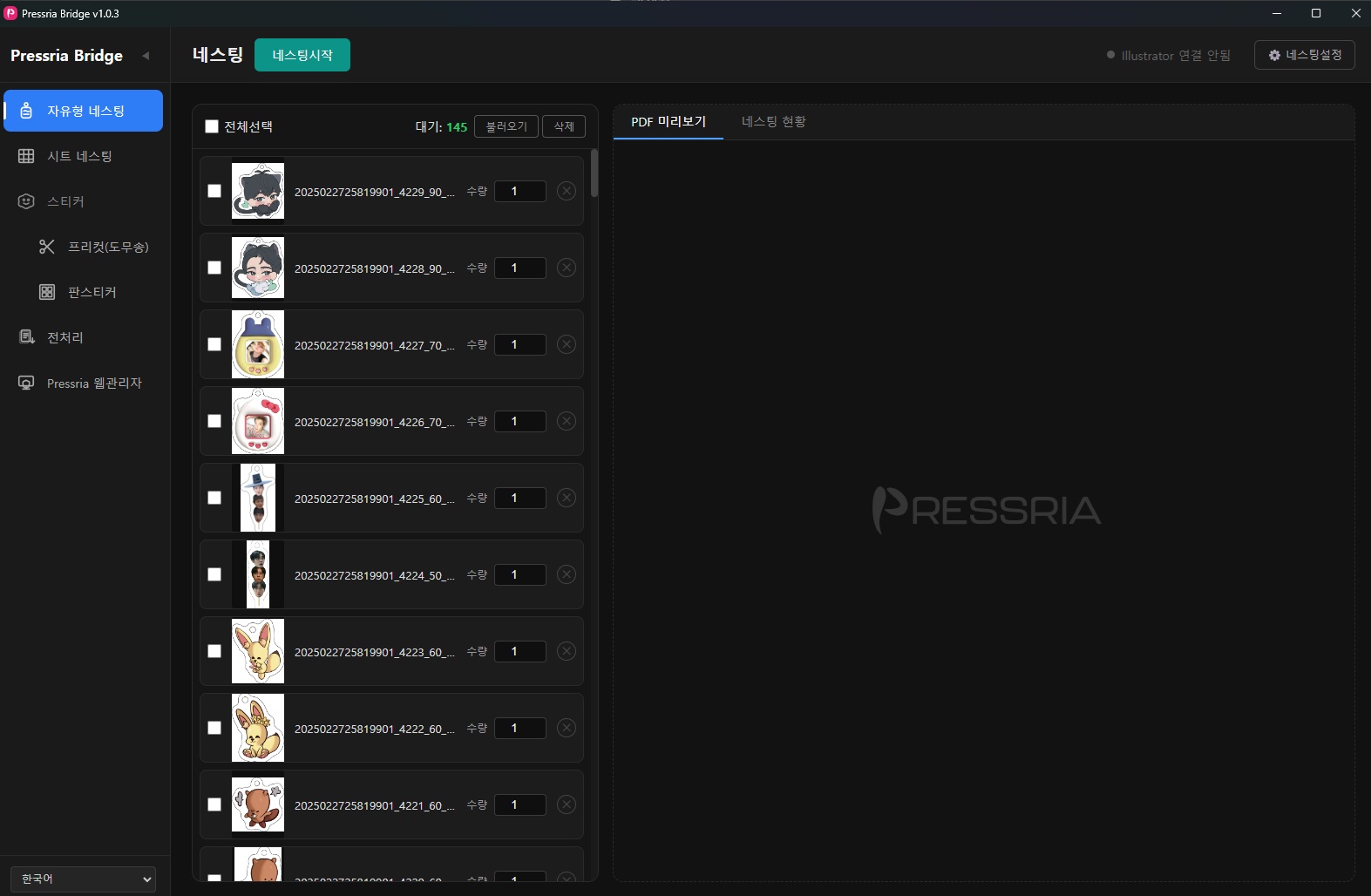Open 프리컷(도무송) in the sidebar
Viewport: 1371px width, 896px height.
pyautogui.click(x=94, y=247)
